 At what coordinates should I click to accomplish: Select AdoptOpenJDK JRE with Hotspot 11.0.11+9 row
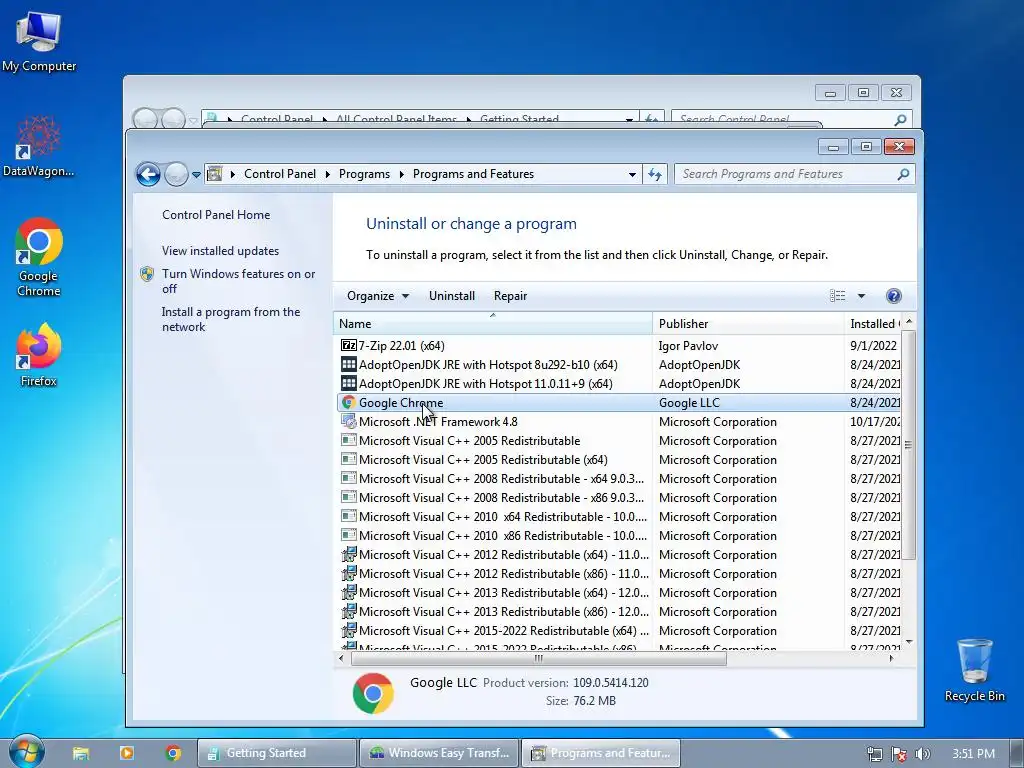click(619, 383)
